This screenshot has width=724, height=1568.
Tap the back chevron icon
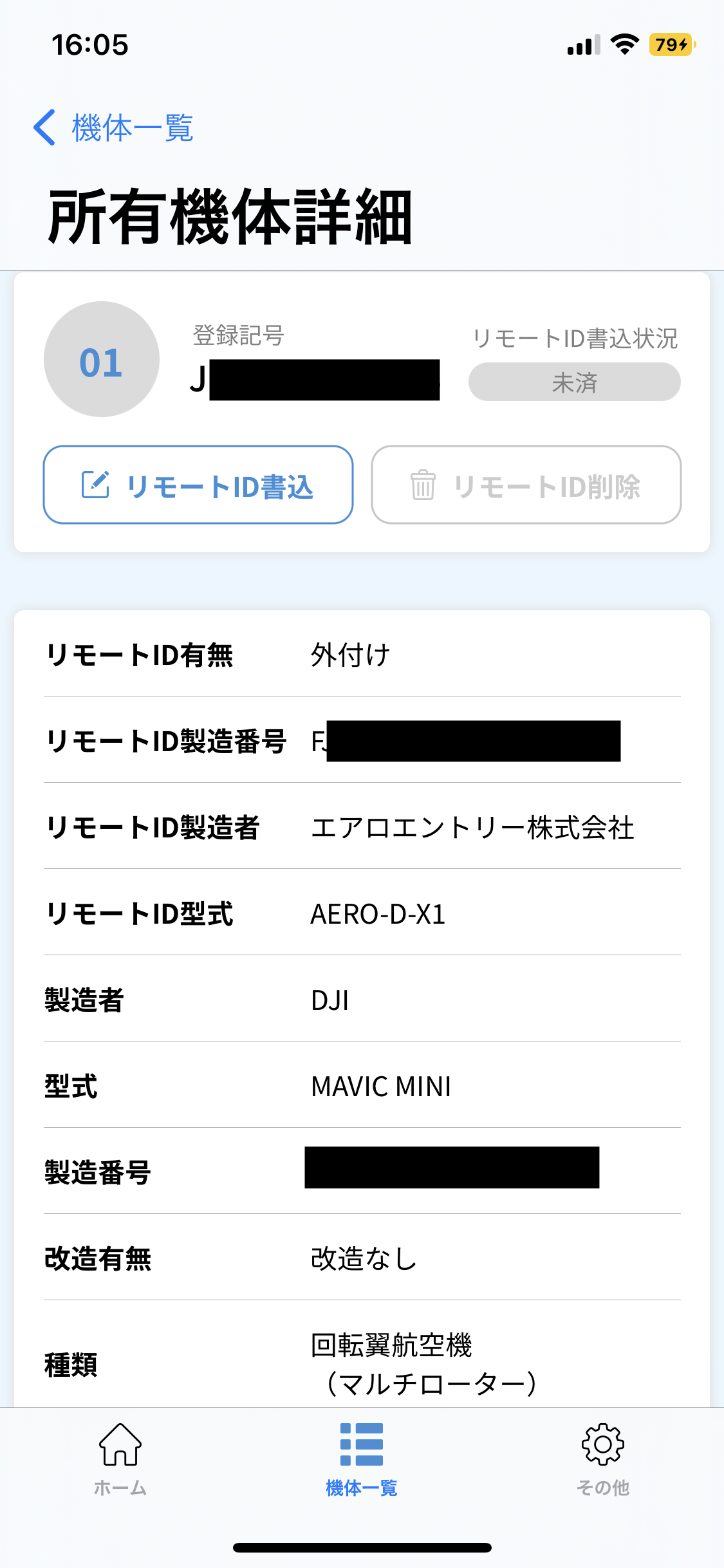point(44,127)
